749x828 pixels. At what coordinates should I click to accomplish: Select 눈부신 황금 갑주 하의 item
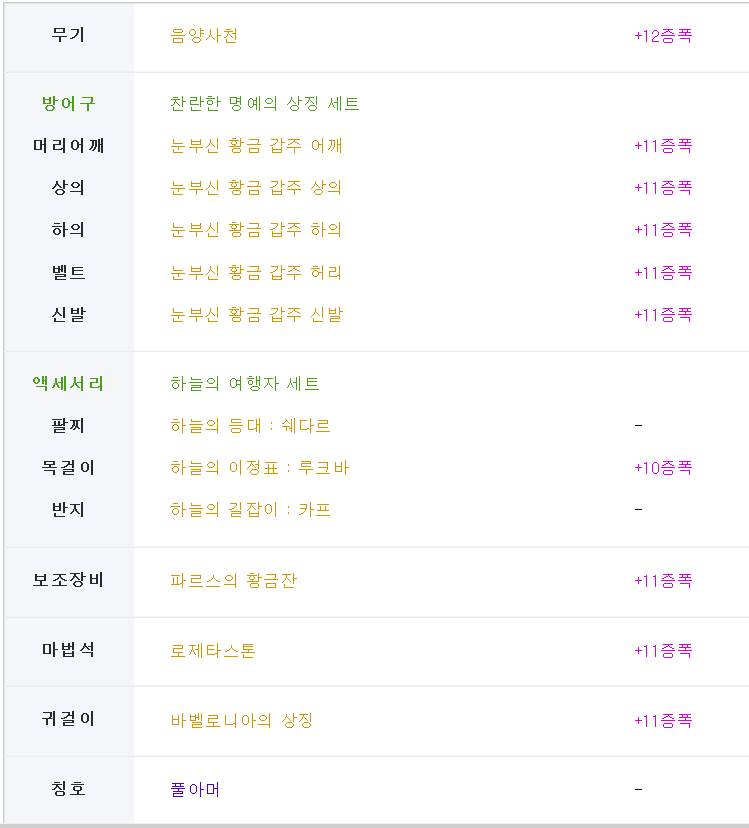256,230
